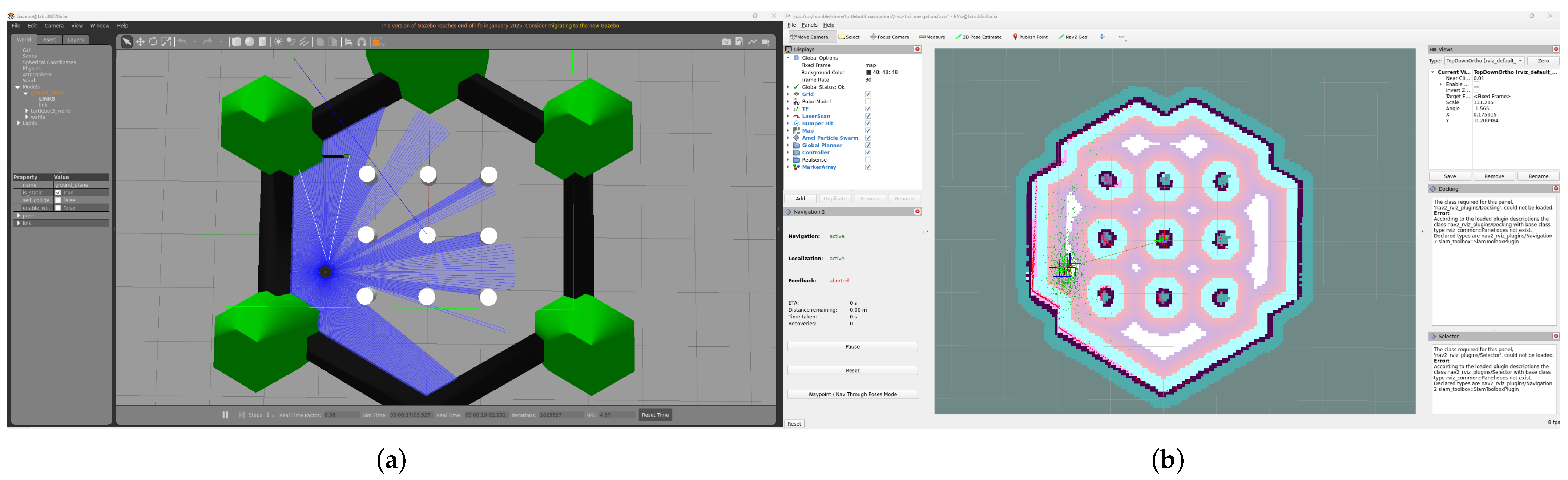
Task: Open the view Type dropdown TopDownOrtho
Action: [x=1484, y=61]
